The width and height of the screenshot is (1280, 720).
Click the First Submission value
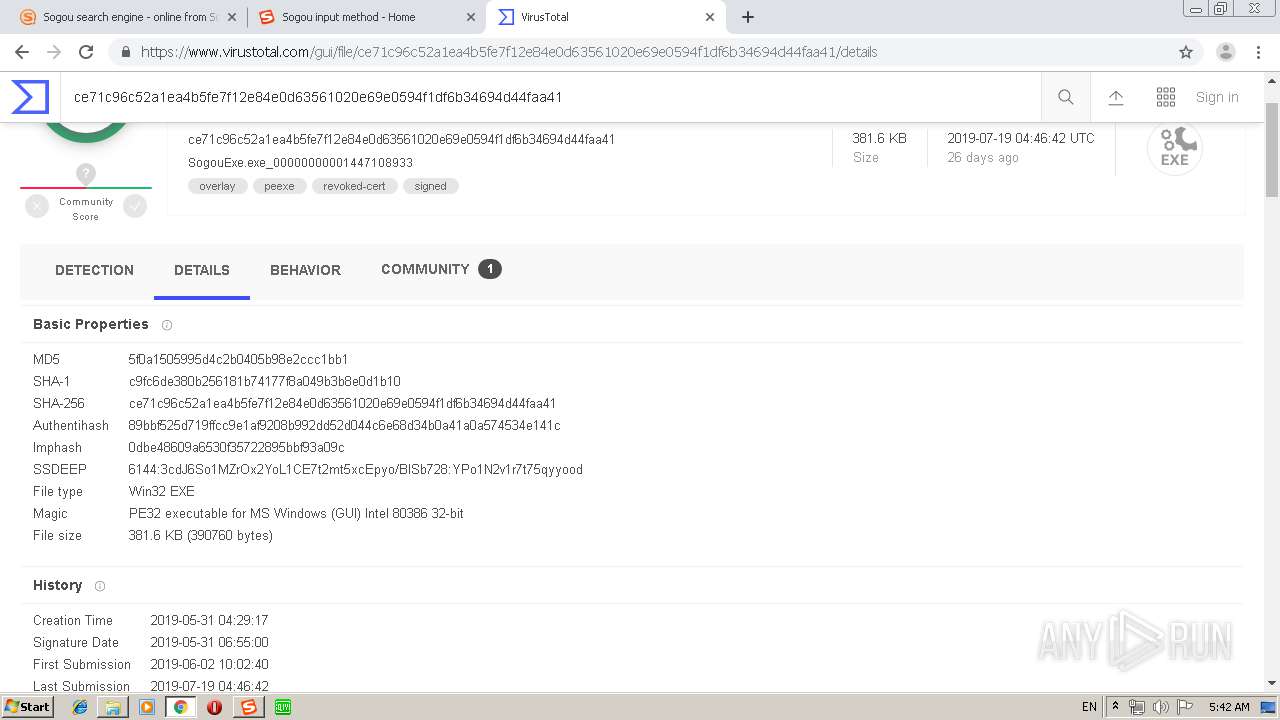[x=209, y=664]
